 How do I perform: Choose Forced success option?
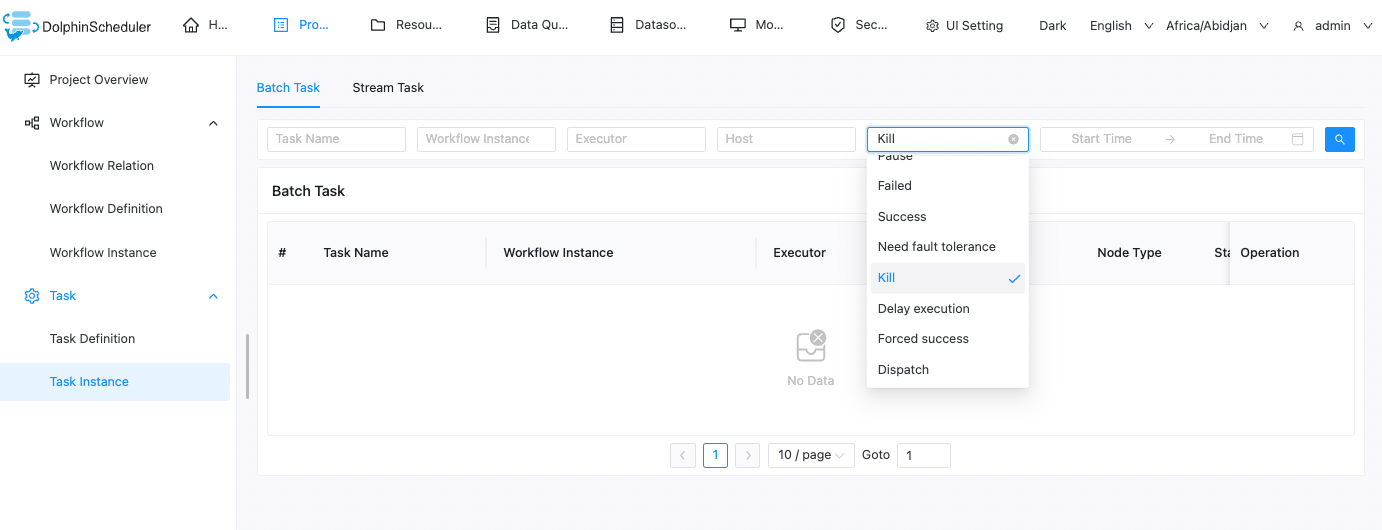[x=948, y=339]
